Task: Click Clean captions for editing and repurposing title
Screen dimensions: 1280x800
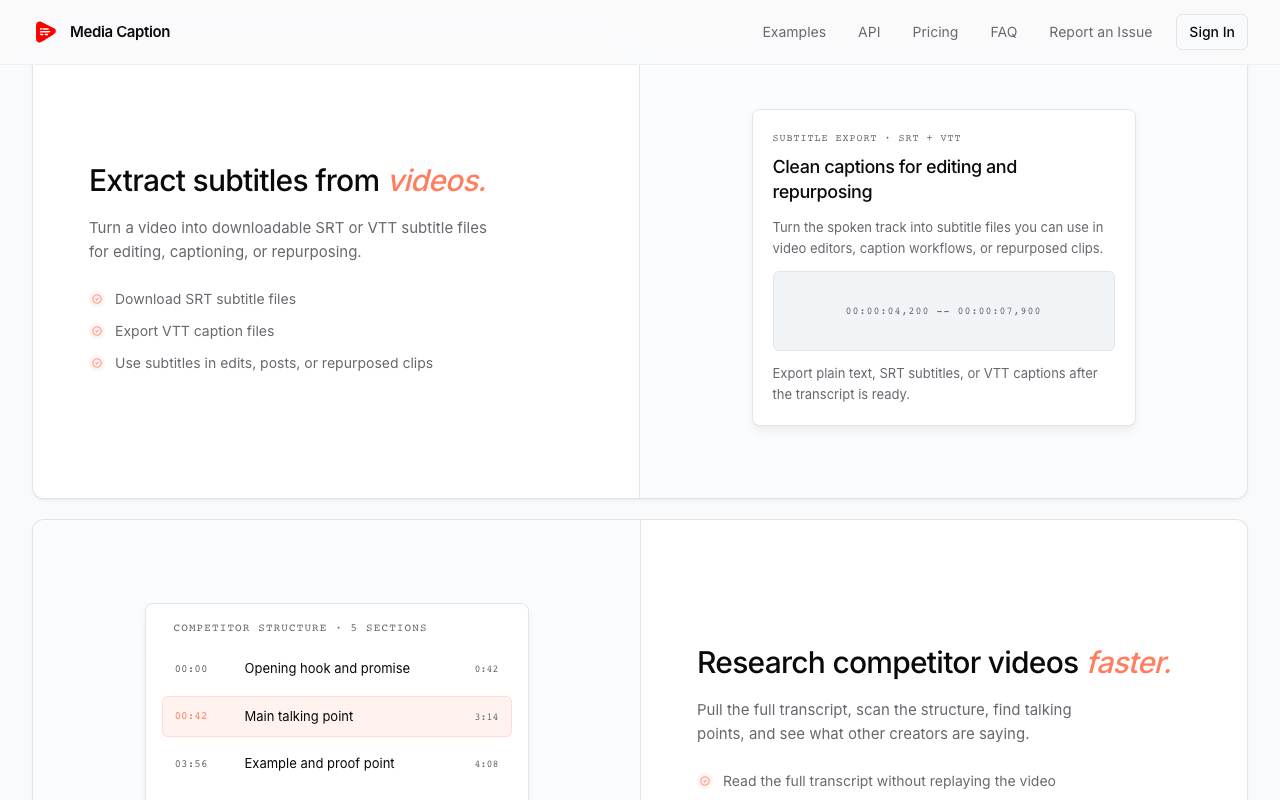Action: (x=895, y=179)
